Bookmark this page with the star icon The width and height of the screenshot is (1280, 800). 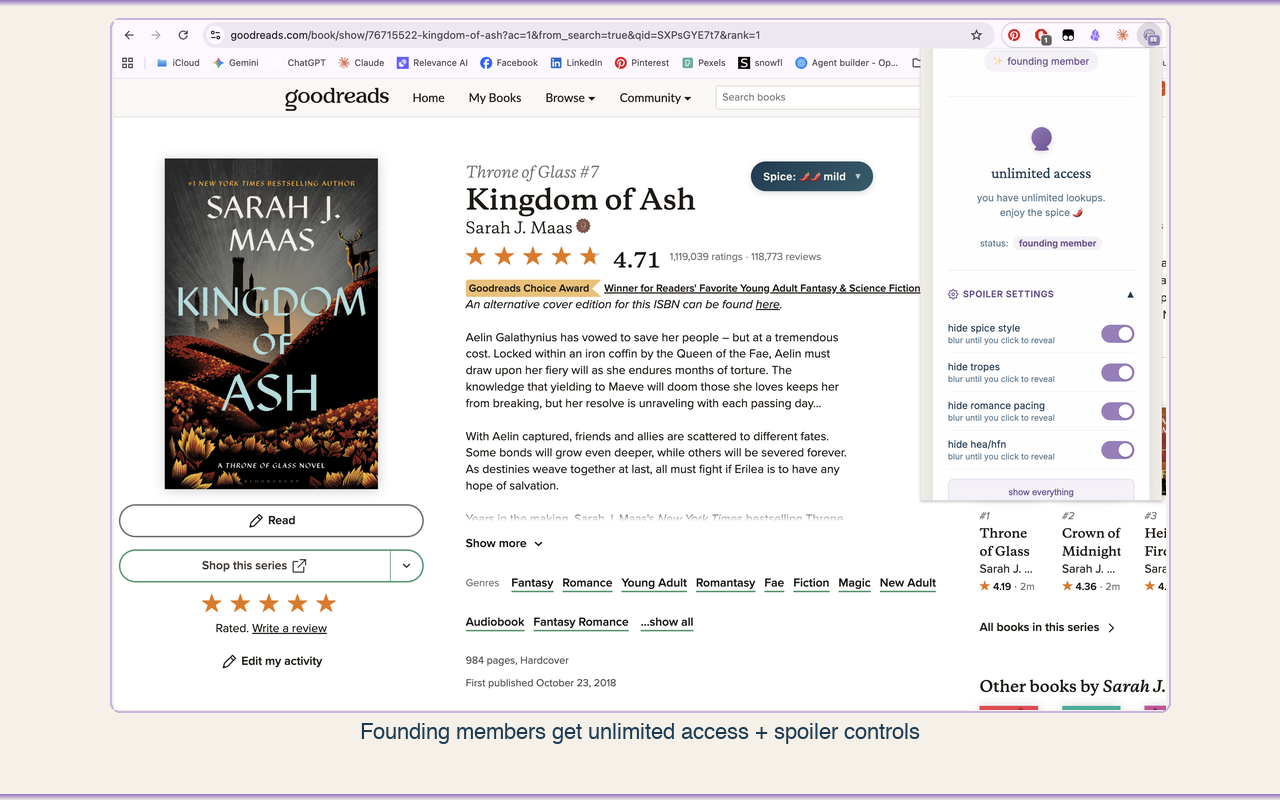976,35
